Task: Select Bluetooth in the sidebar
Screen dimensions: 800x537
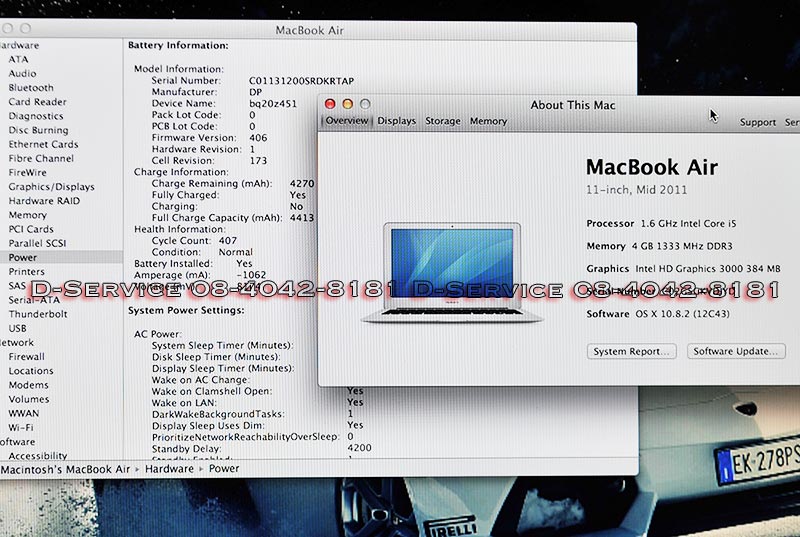Action: (31, 88)
